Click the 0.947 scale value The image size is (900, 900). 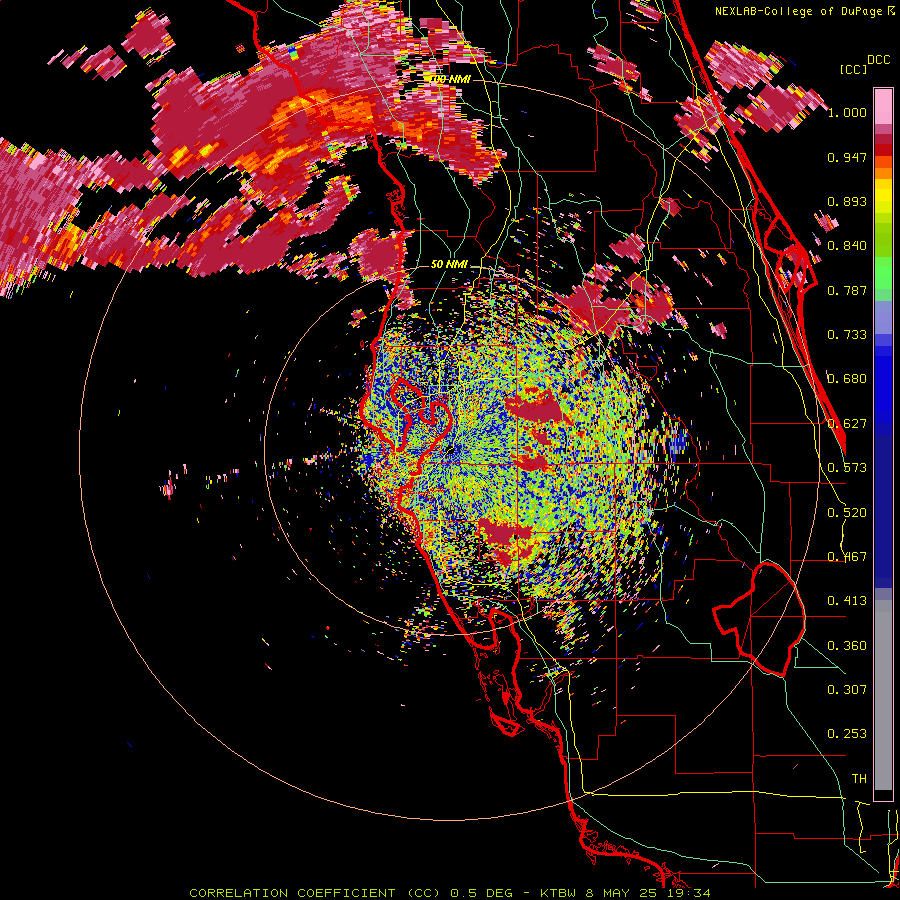[847, 157]
